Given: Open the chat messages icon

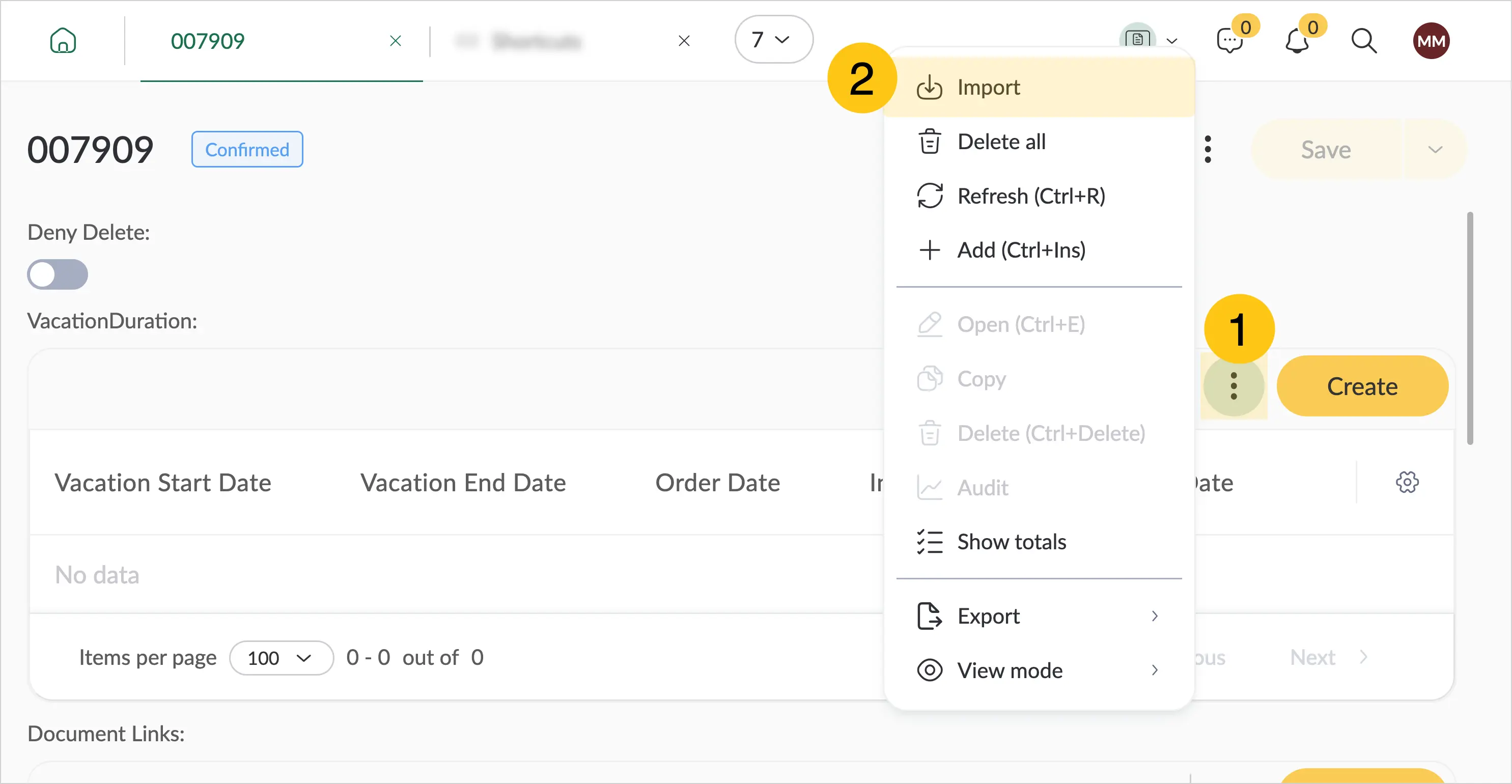Looking at the screenshot, I should pyautogui.click(x=1229, y=41).
